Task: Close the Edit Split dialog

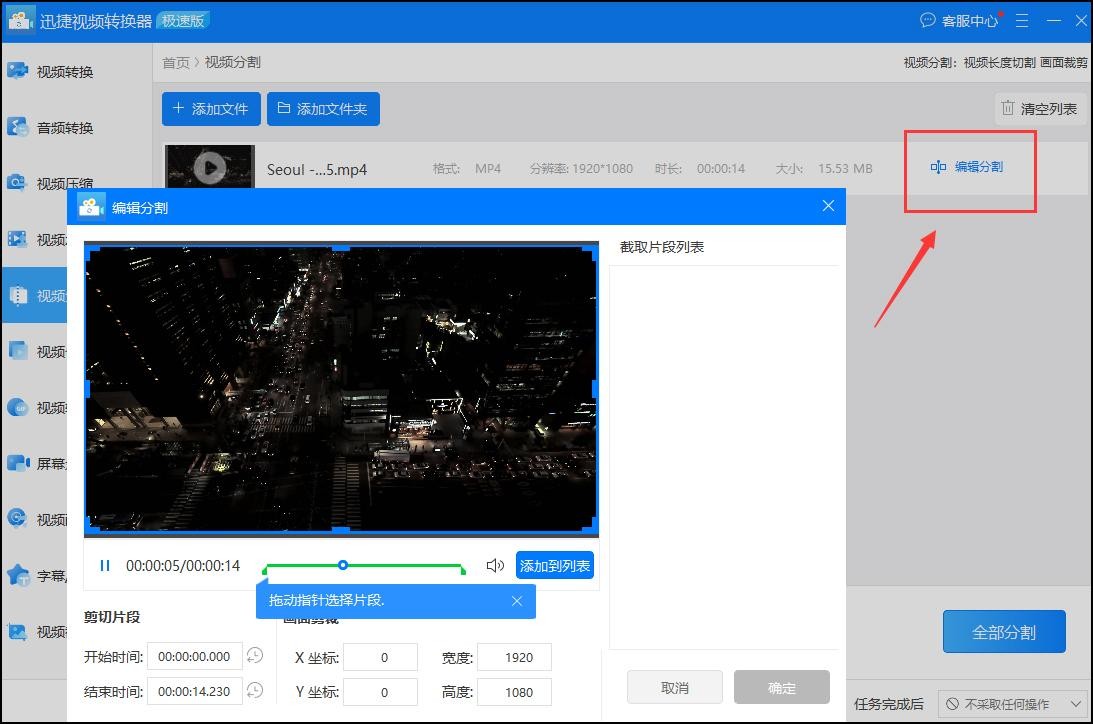Action: (x=828, y=206)
